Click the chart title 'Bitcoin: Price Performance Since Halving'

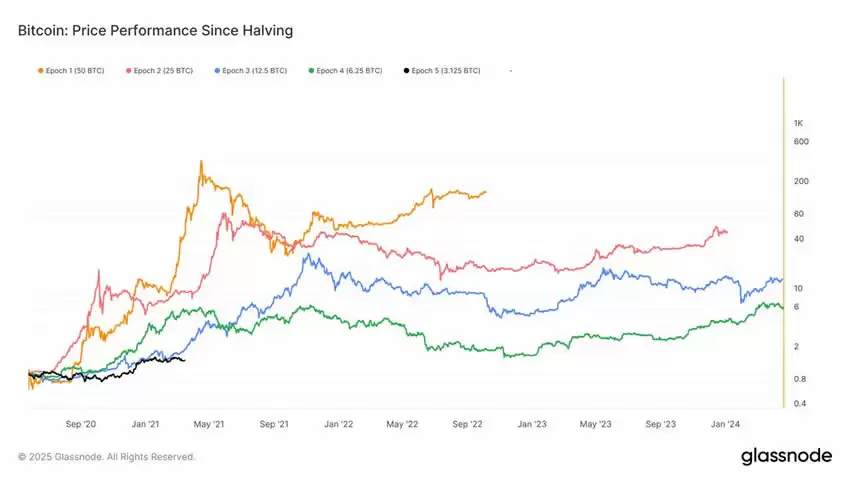155,31
